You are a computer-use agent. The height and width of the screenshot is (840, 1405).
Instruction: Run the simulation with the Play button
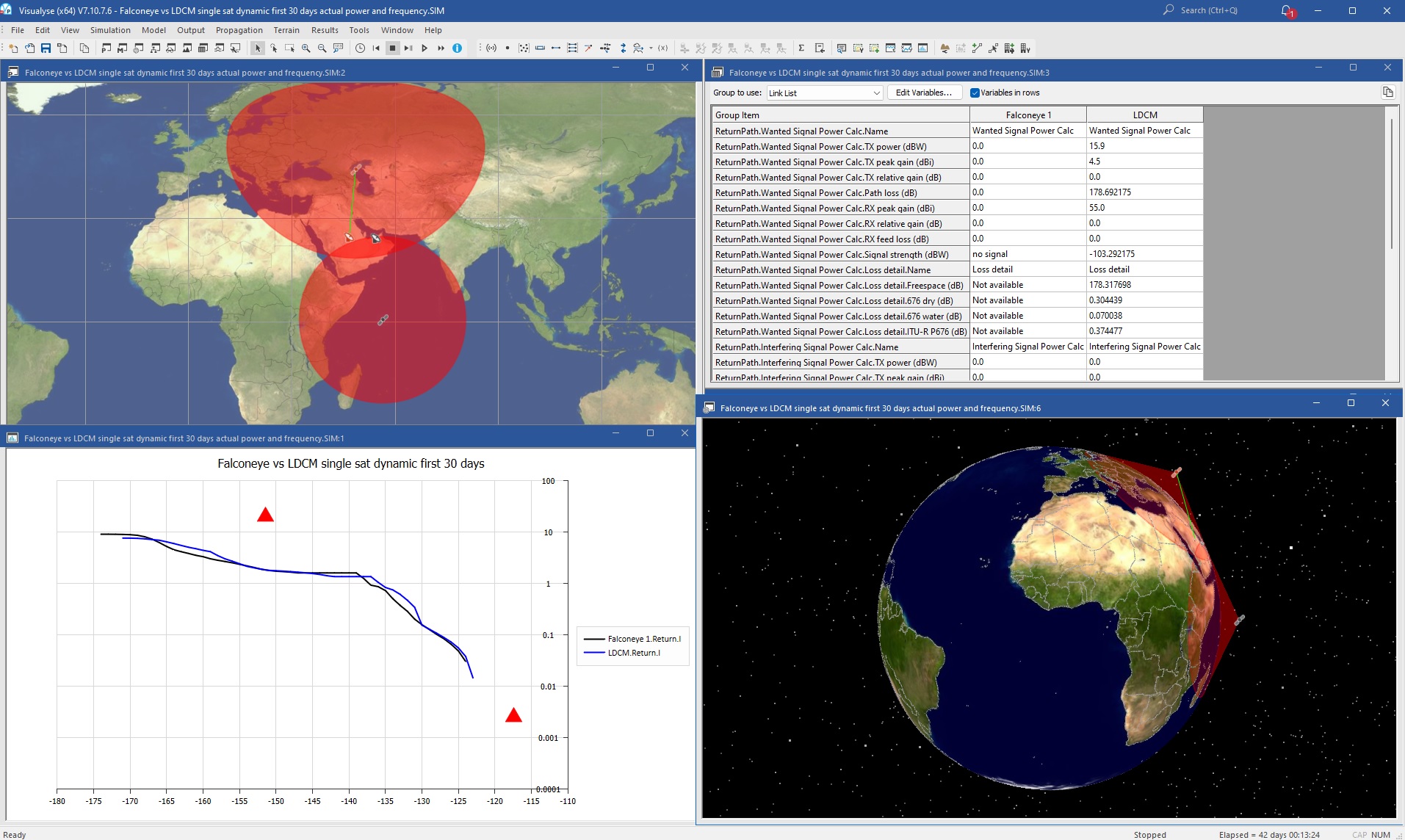[425, 48]
